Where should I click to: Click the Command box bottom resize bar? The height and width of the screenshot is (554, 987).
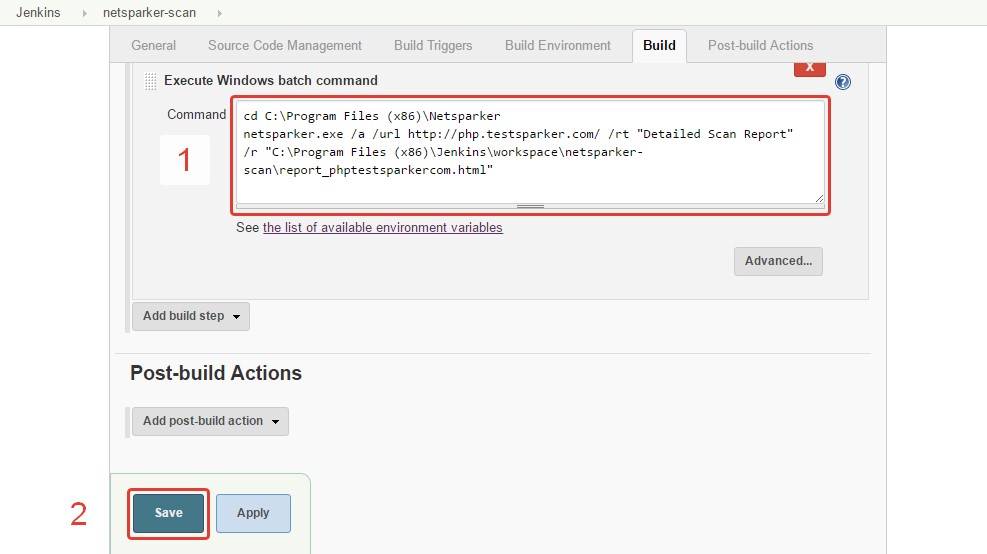click(530, 206)
